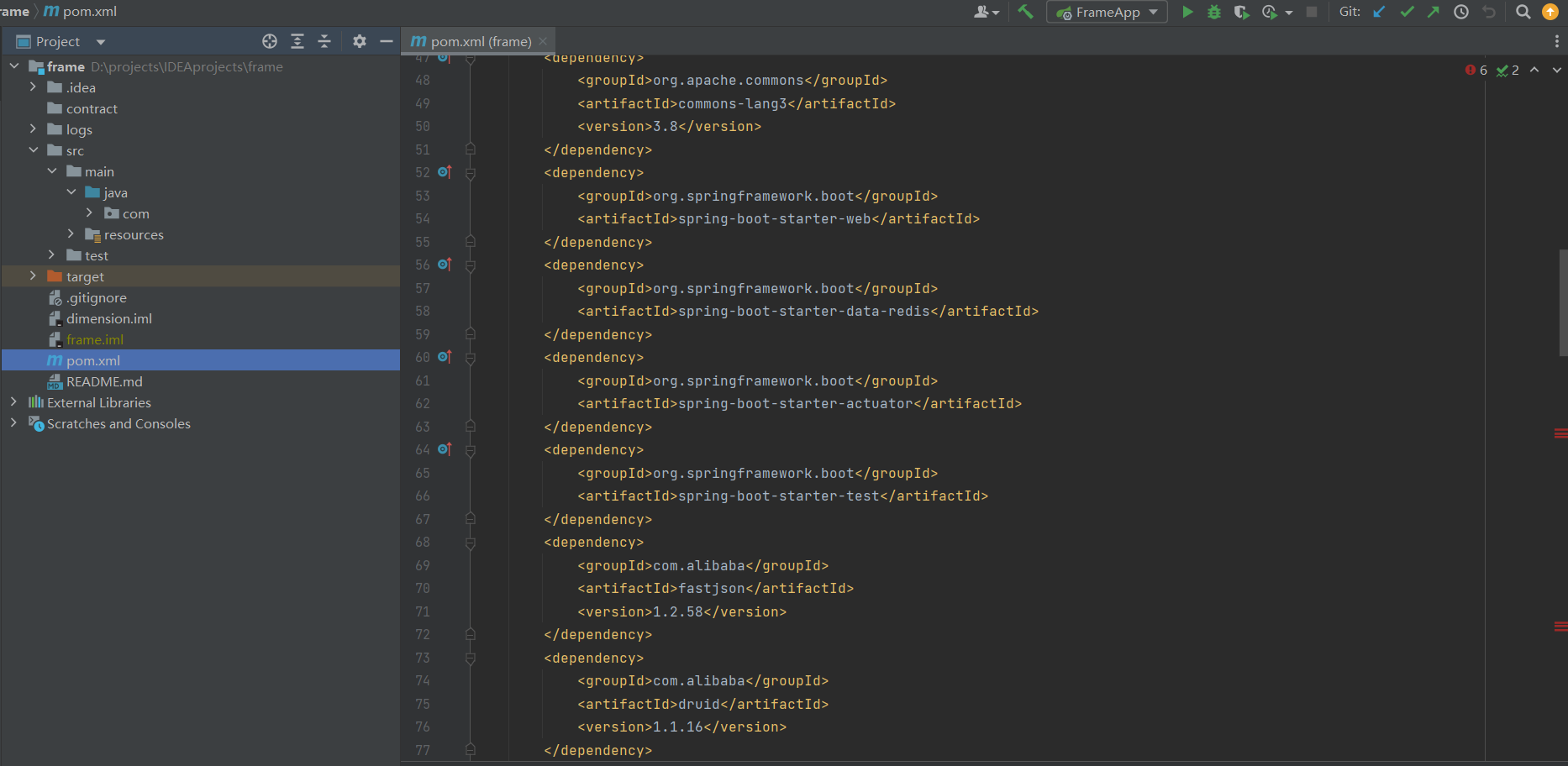Screen dimensions: 1568x766
Task: Expand the logs folder
Action: click(33, 129)
